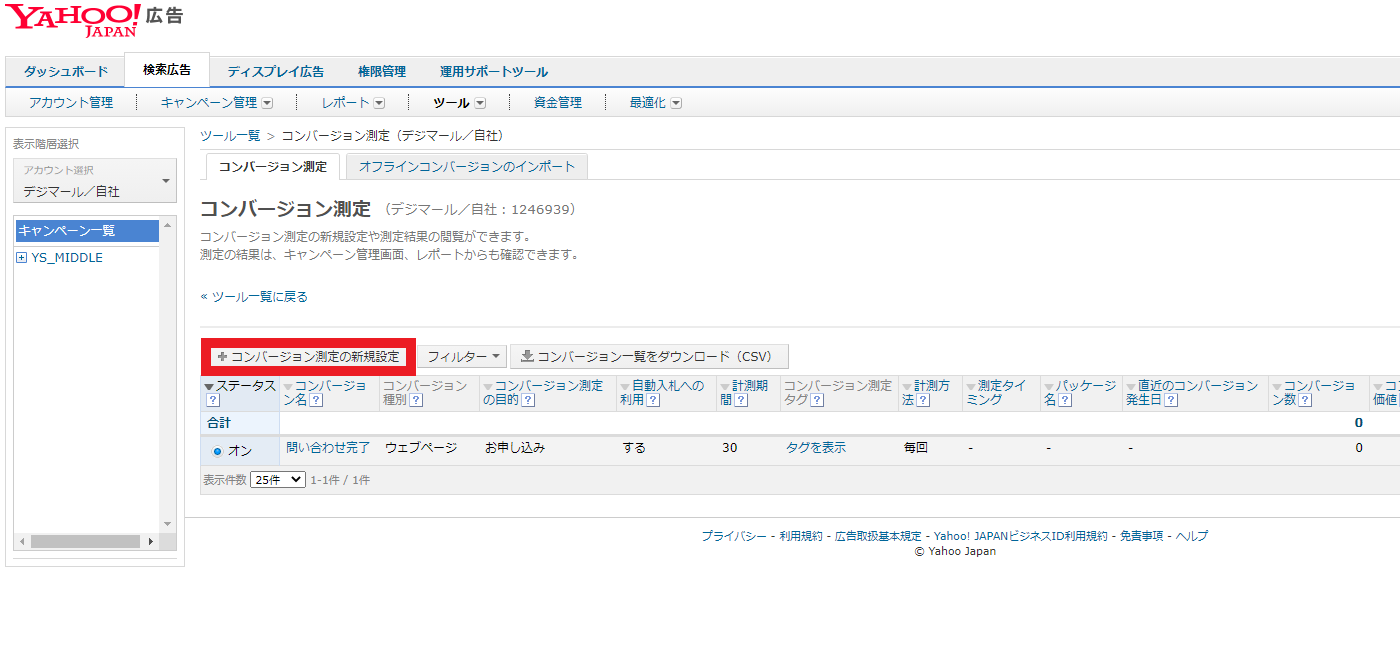This screenshot has height=647, width=1400.
Task: Open アカウント管理 menu
Action: 71,103
